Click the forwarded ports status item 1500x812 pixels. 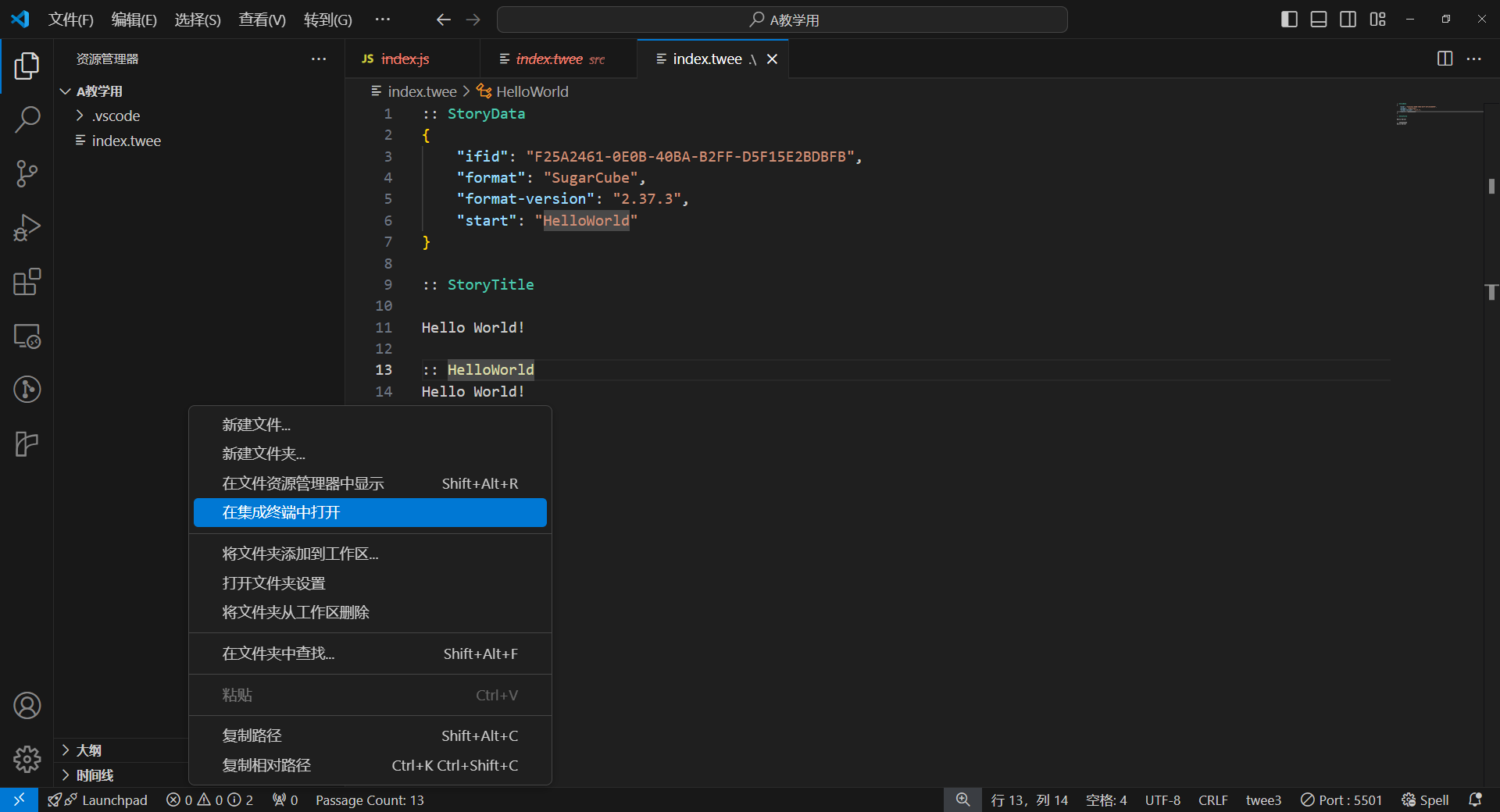pyautogui.click(x=285, y=800)
